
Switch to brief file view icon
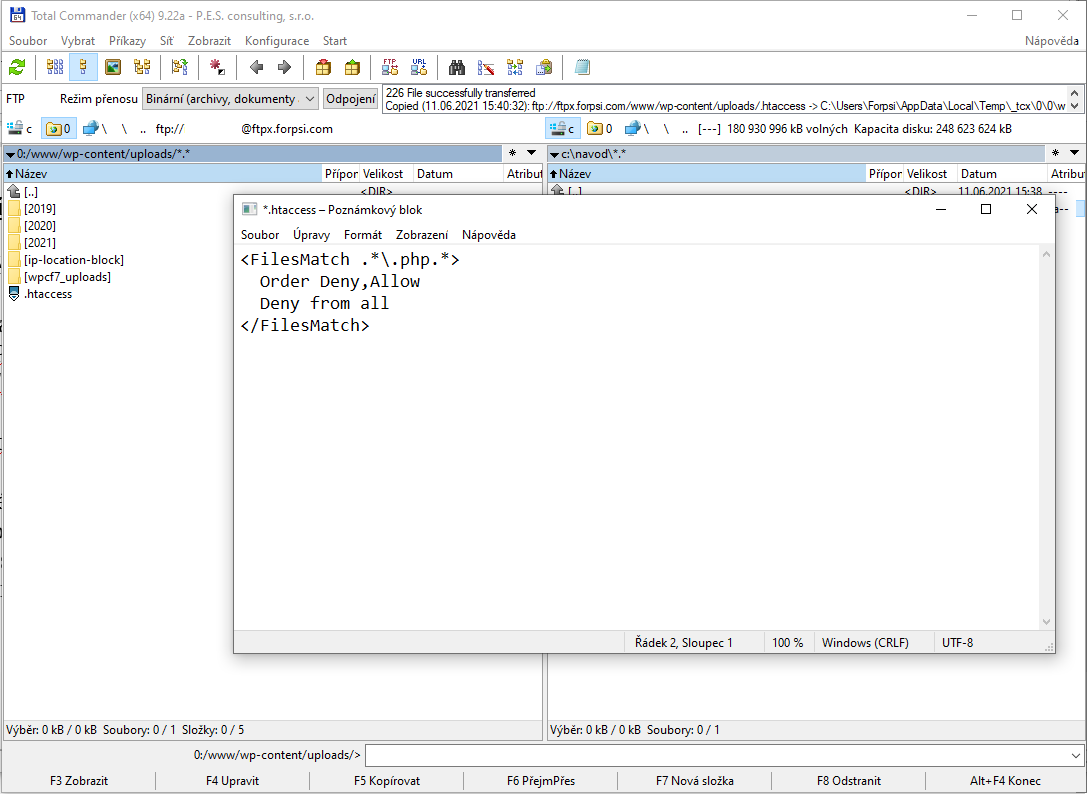point(55,67)
